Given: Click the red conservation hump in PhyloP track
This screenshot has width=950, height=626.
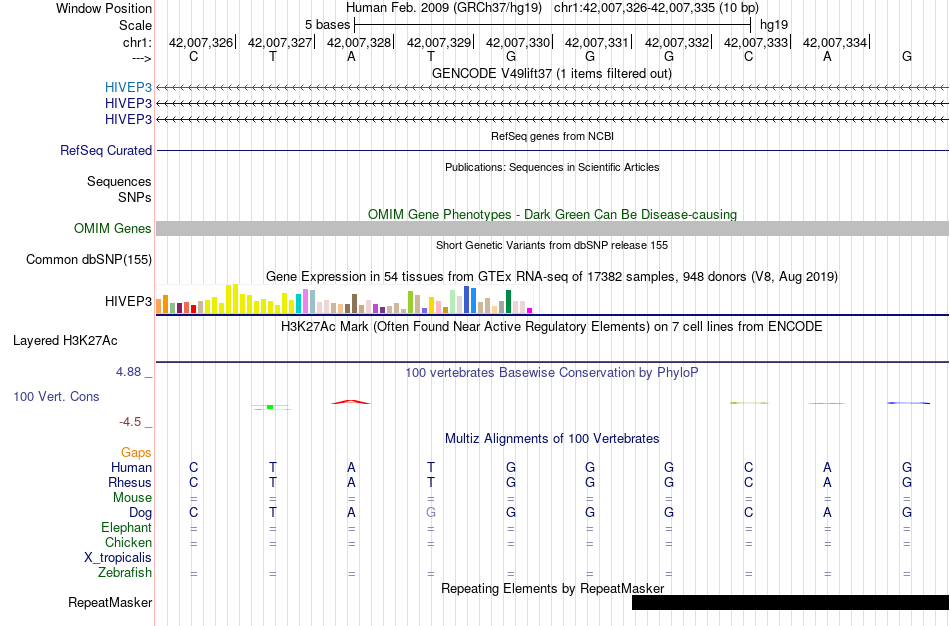Looking at the screenshot, I should click(351, 401).
